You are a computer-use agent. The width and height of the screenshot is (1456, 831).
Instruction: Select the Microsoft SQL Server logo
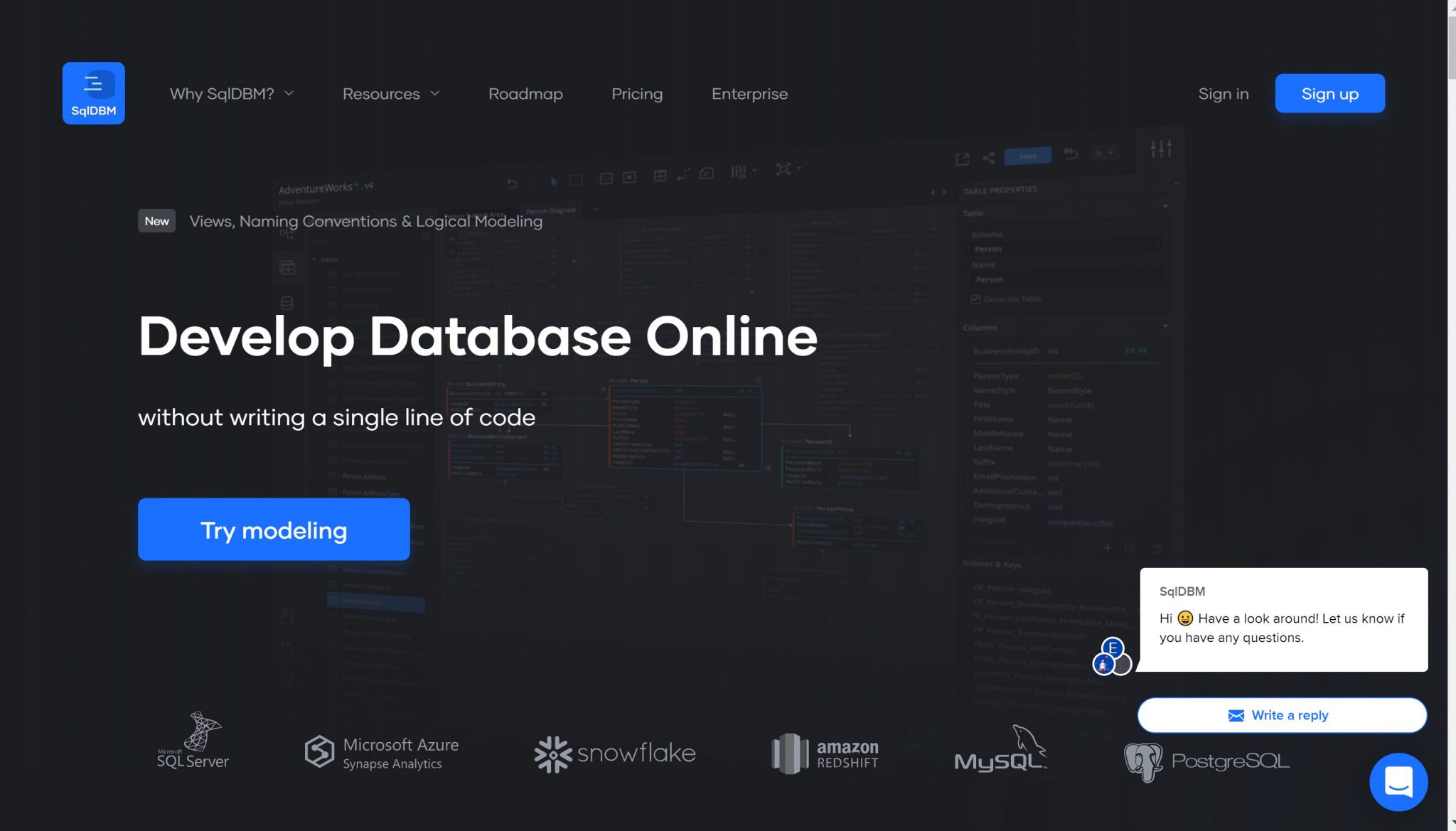(193, 741)
